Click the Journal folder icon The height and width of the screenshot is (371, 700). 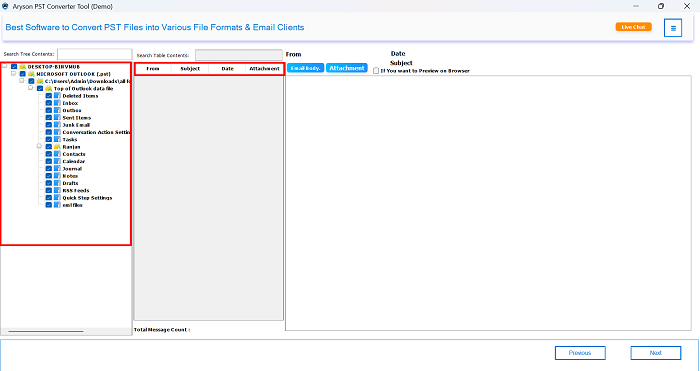57,169
